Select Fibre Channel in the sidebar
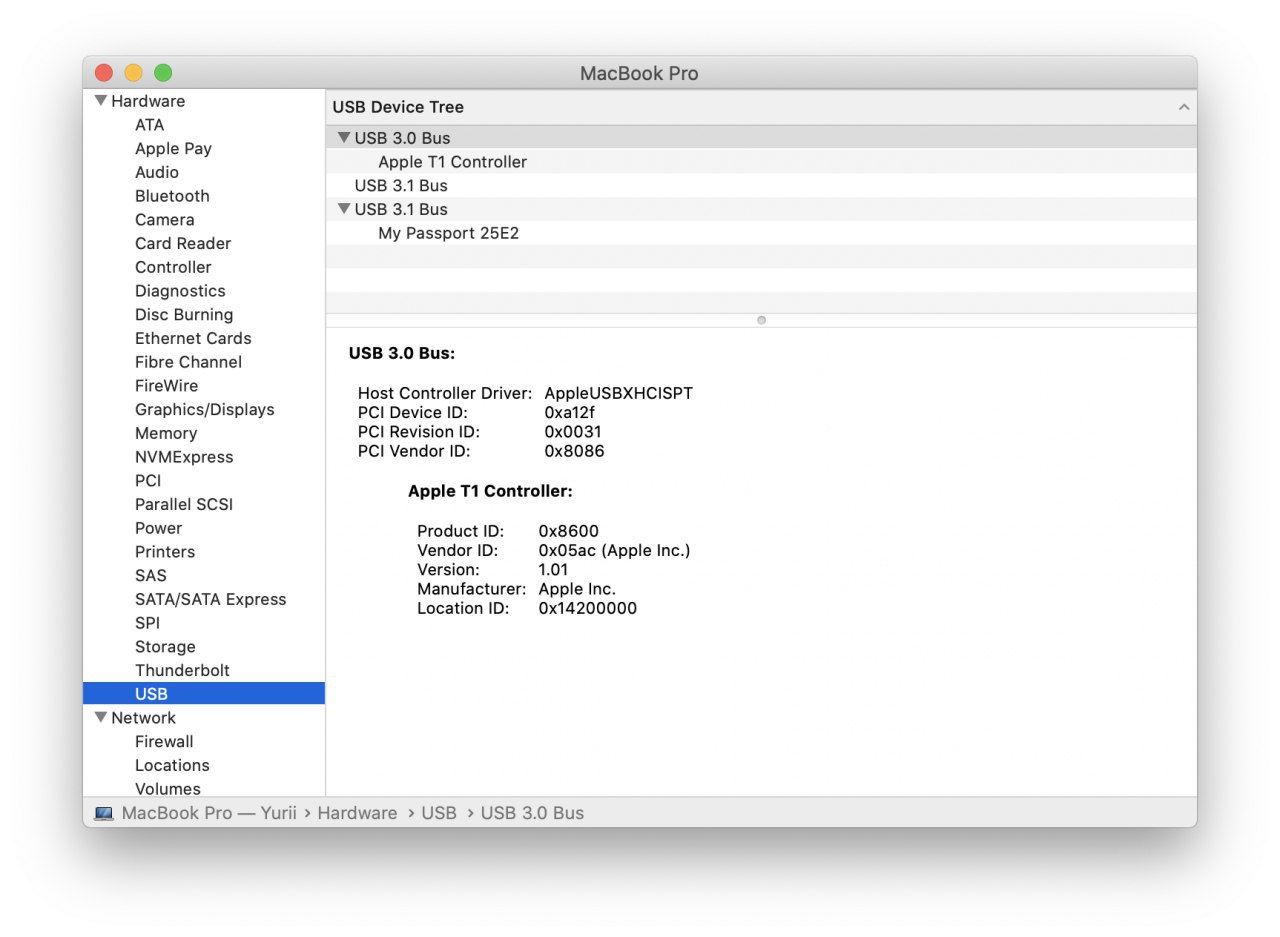This screenshot has width=1280, height=937. pos(188,362)
